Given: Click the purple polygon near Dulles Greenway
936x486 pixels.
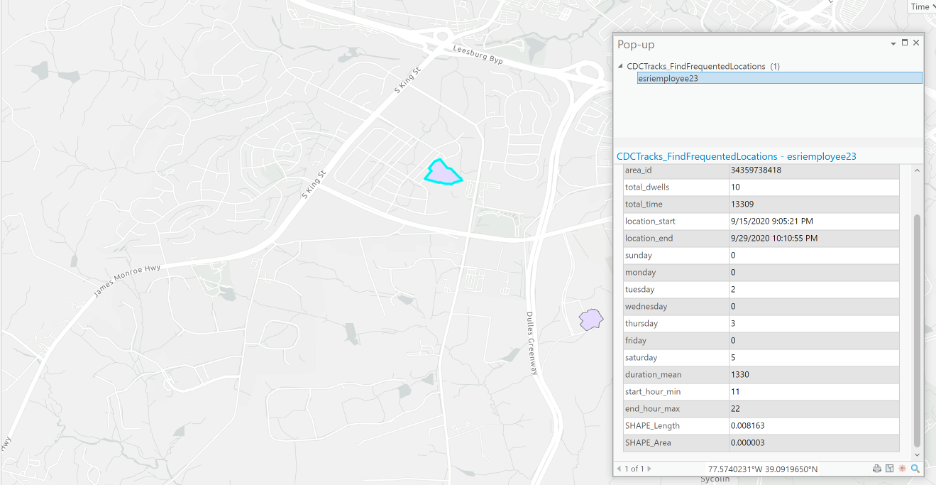Looking at the screenshot, I should (591, 320).
